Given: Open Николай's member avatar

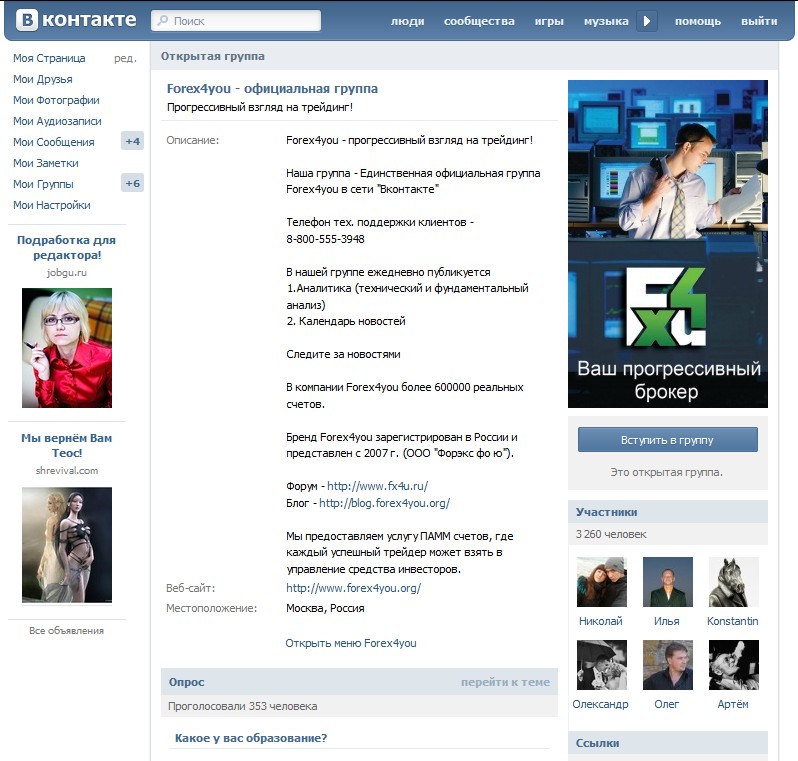Looking at the screenshot, I should pyautogui.click(x=601, y=582).
